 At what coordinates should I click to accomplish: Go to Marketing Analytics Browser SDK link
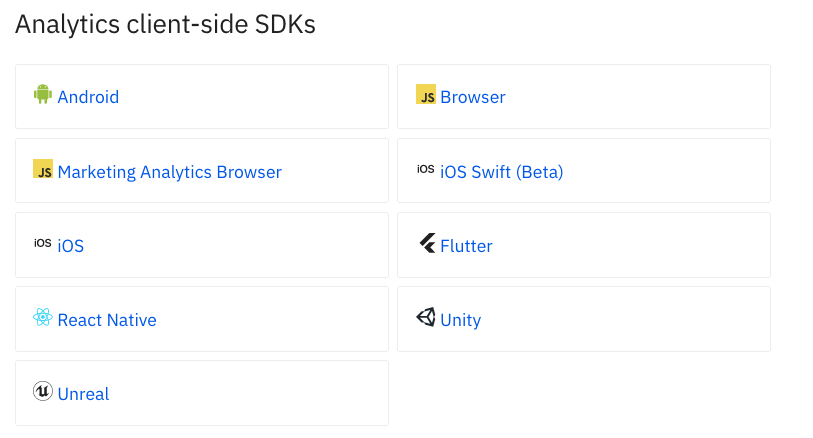[170, 172]
